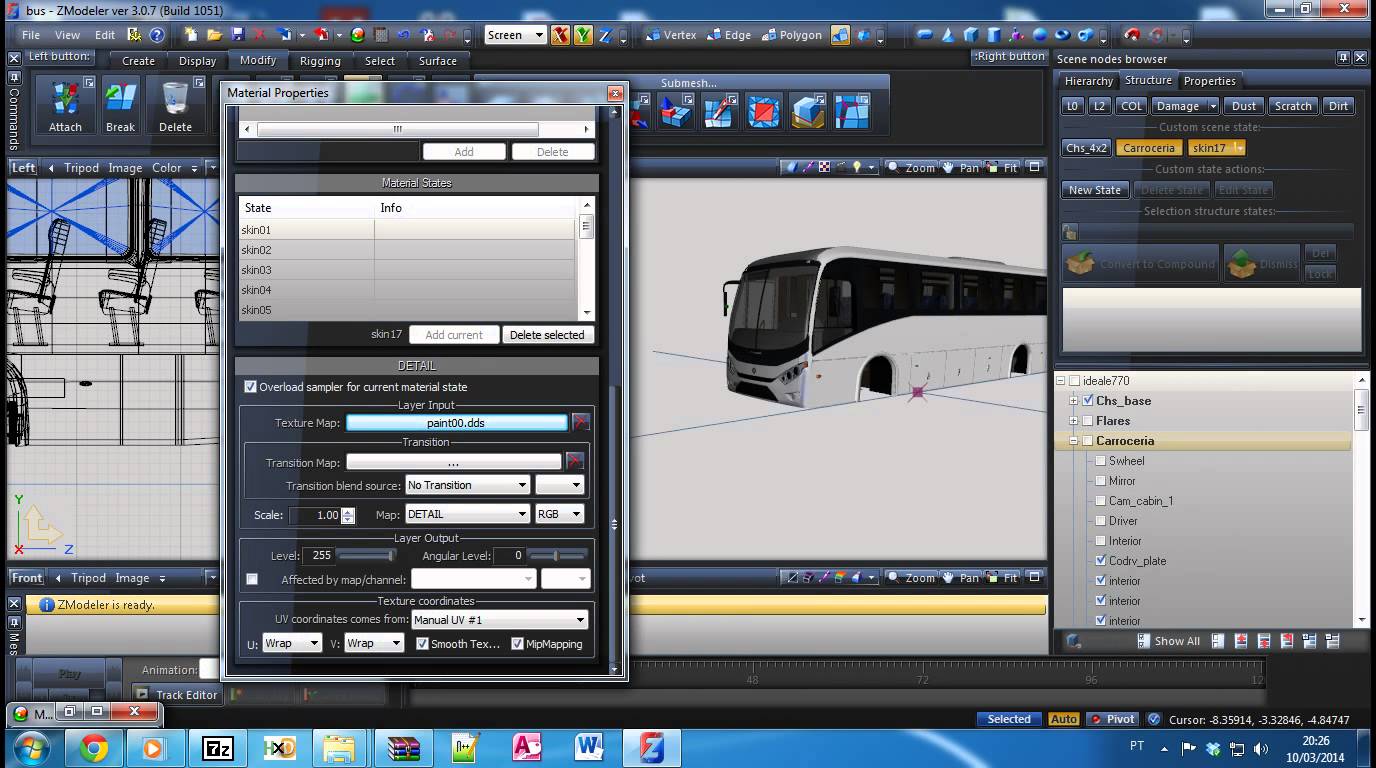
Task: Switch to Edge editing level
Action: pyautogui.click(x=729, y=35)
